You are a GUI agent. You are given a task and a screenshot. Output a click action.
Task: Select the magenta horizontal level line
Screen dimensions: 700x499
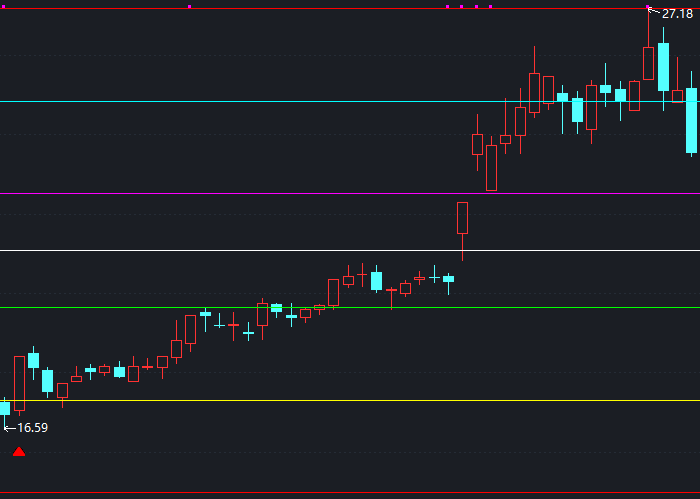click(x=350, y=194)
